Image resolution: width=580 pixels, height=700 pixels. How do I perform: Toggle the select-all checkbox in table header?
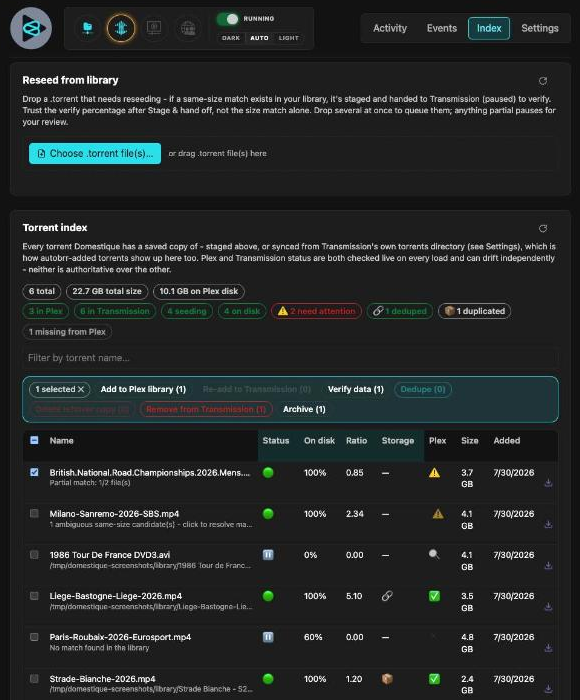pos(34,440)
